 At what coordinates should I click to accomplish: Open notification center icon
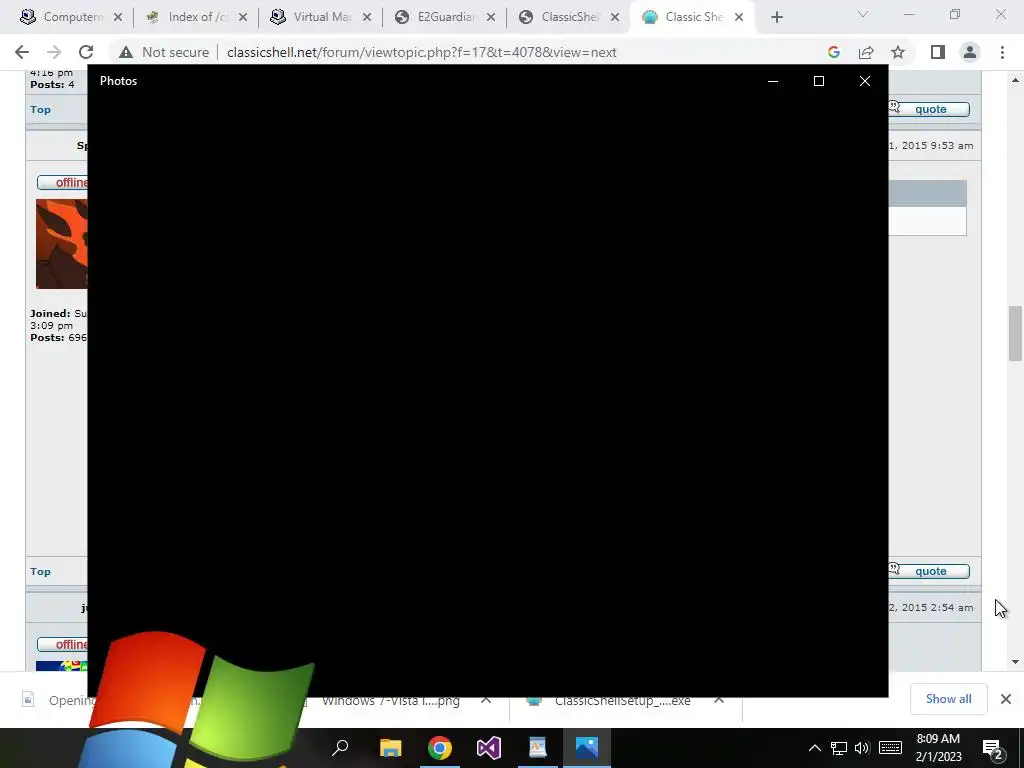point(992,748)
